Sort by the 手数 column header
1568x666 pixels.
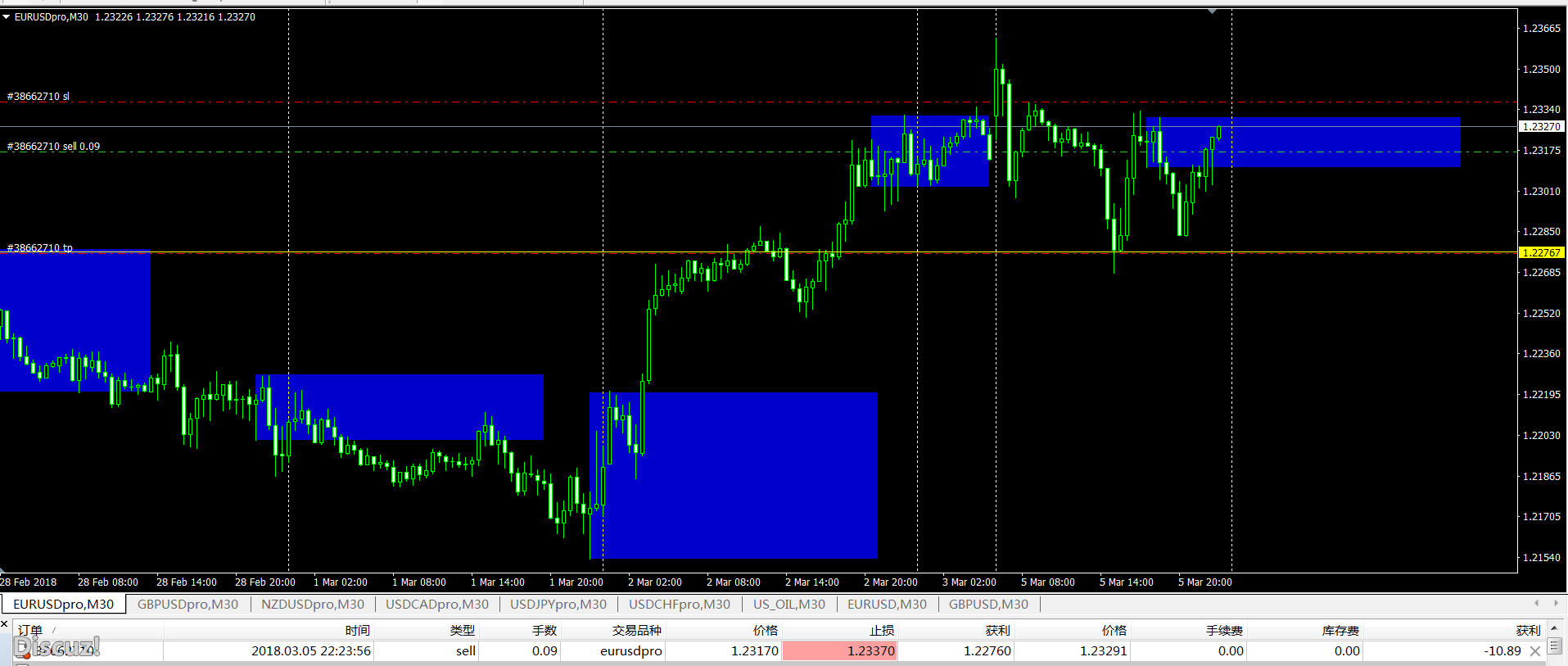coord(520,630)
